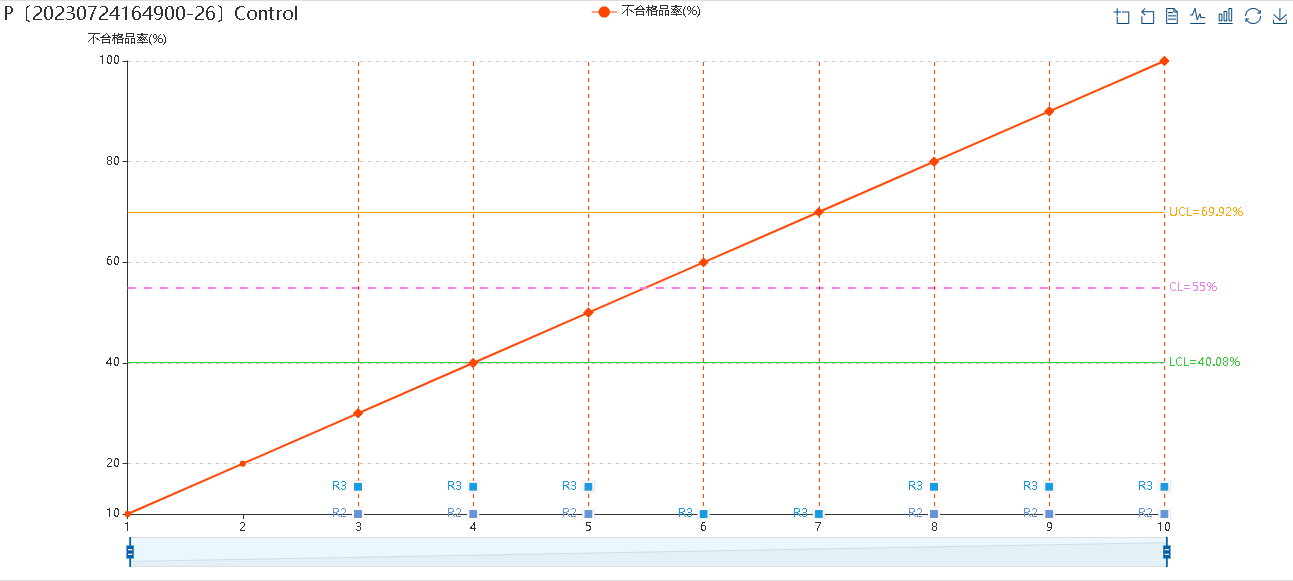This screenshot has height=581, width=1293.
Task: Open the data view document icon
Action: click(x=1172, y=16)
